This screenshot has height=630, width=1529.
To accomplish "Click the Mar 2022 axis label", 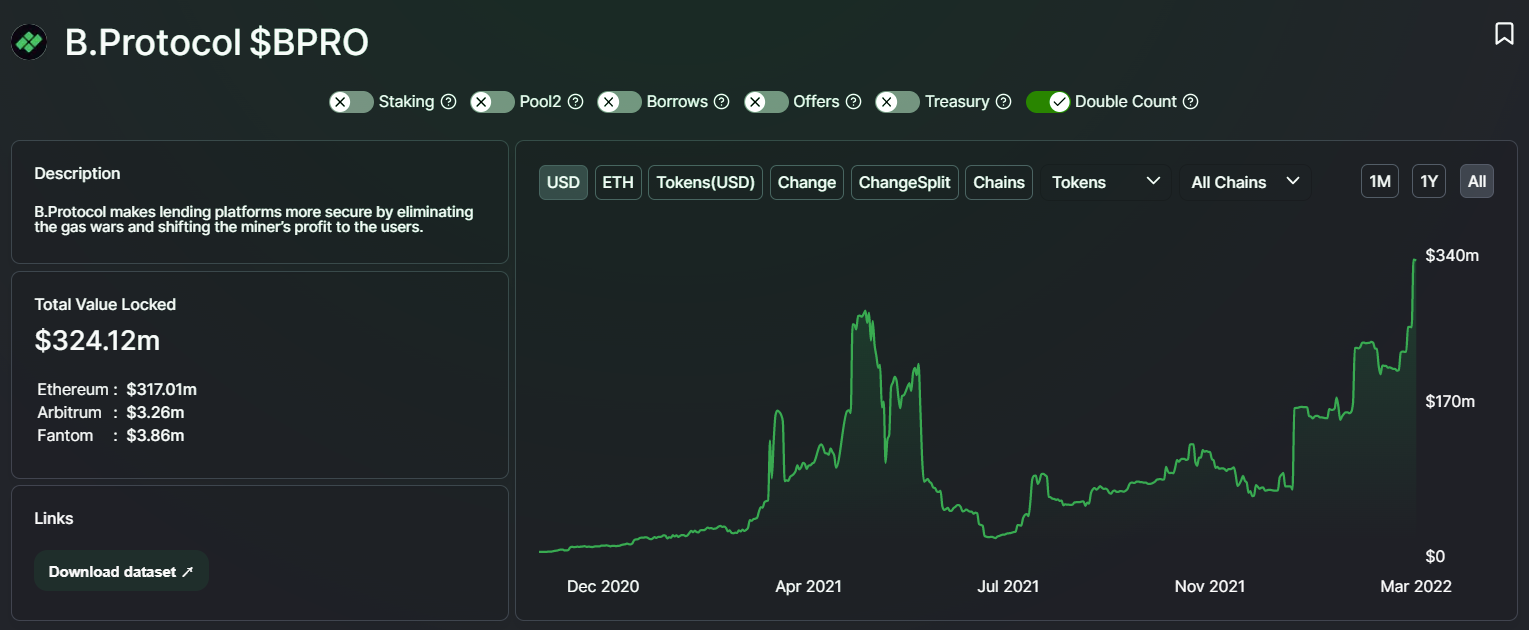I will (1415, 586).
